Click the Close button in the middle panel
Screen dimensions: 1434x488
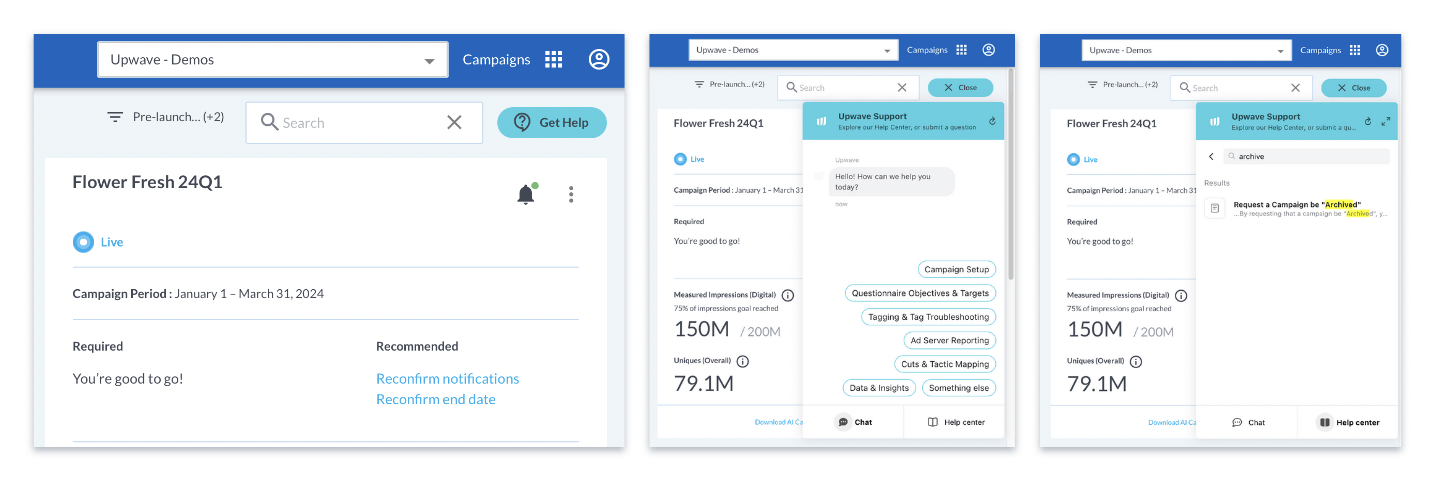click(x=961, y=88)
